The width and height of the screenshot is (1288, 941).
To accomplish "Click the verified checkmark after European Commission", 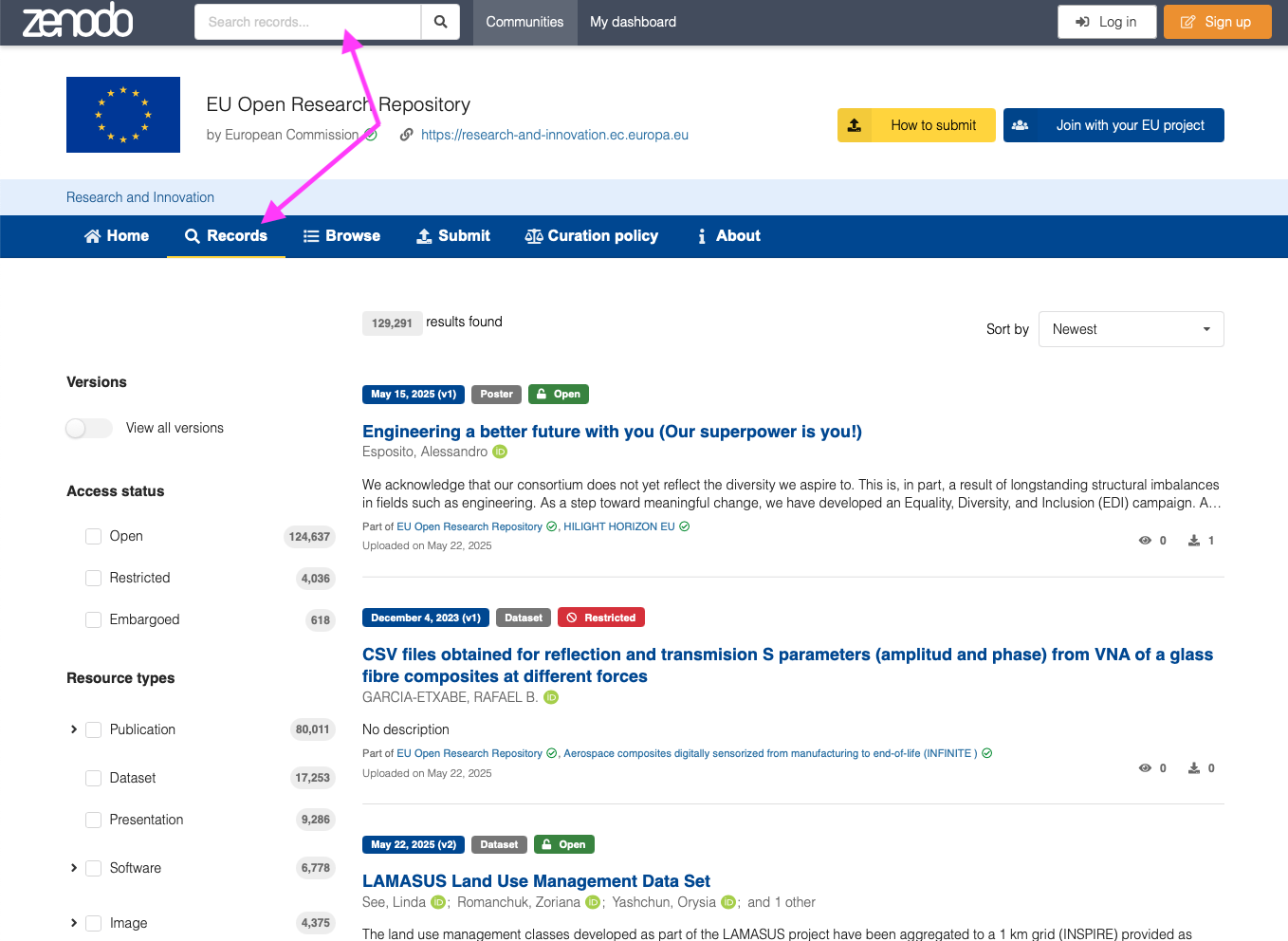I will 371,135.
